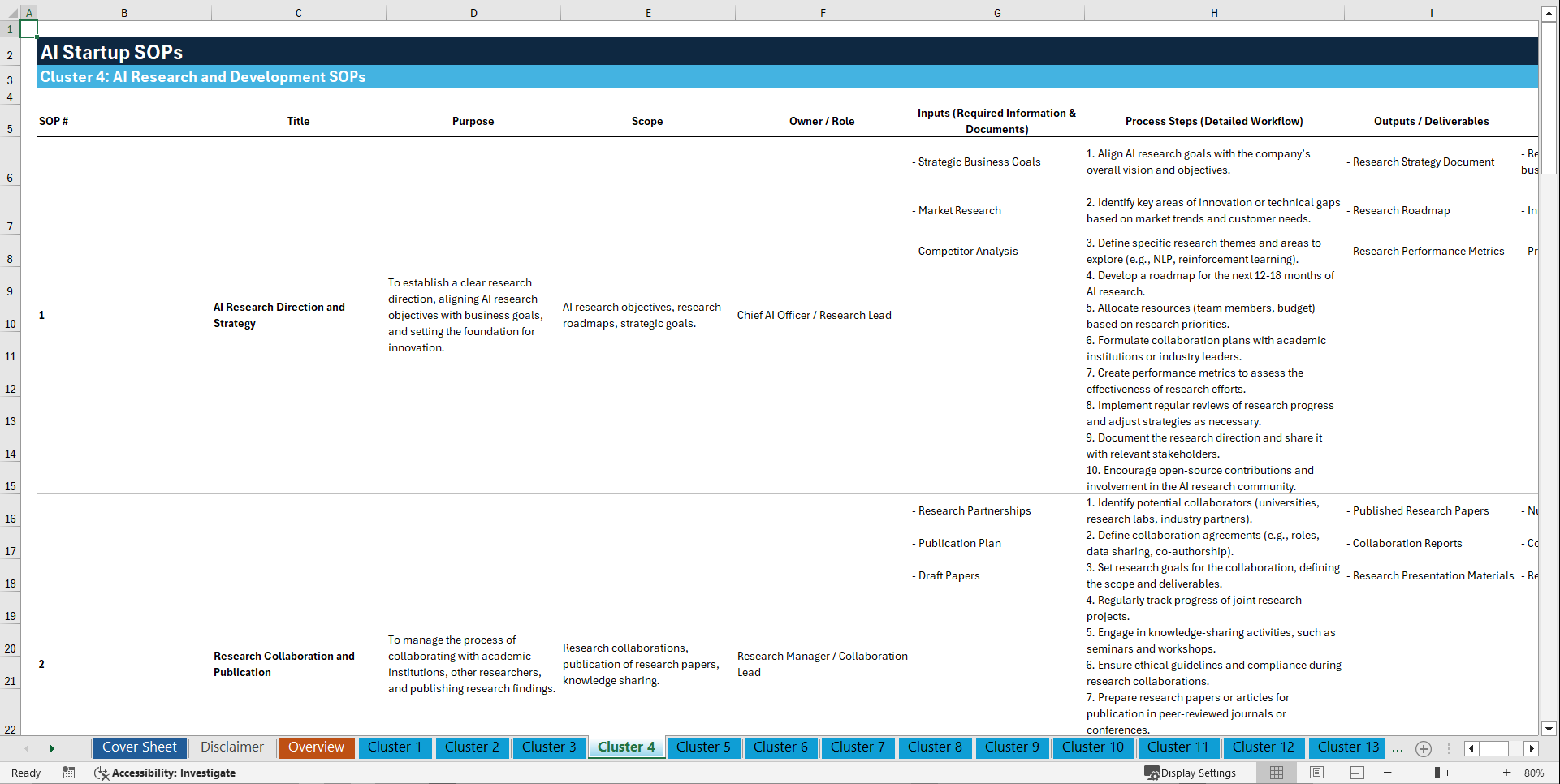Select the Cover Sheet tab

[x=139, y=747]
